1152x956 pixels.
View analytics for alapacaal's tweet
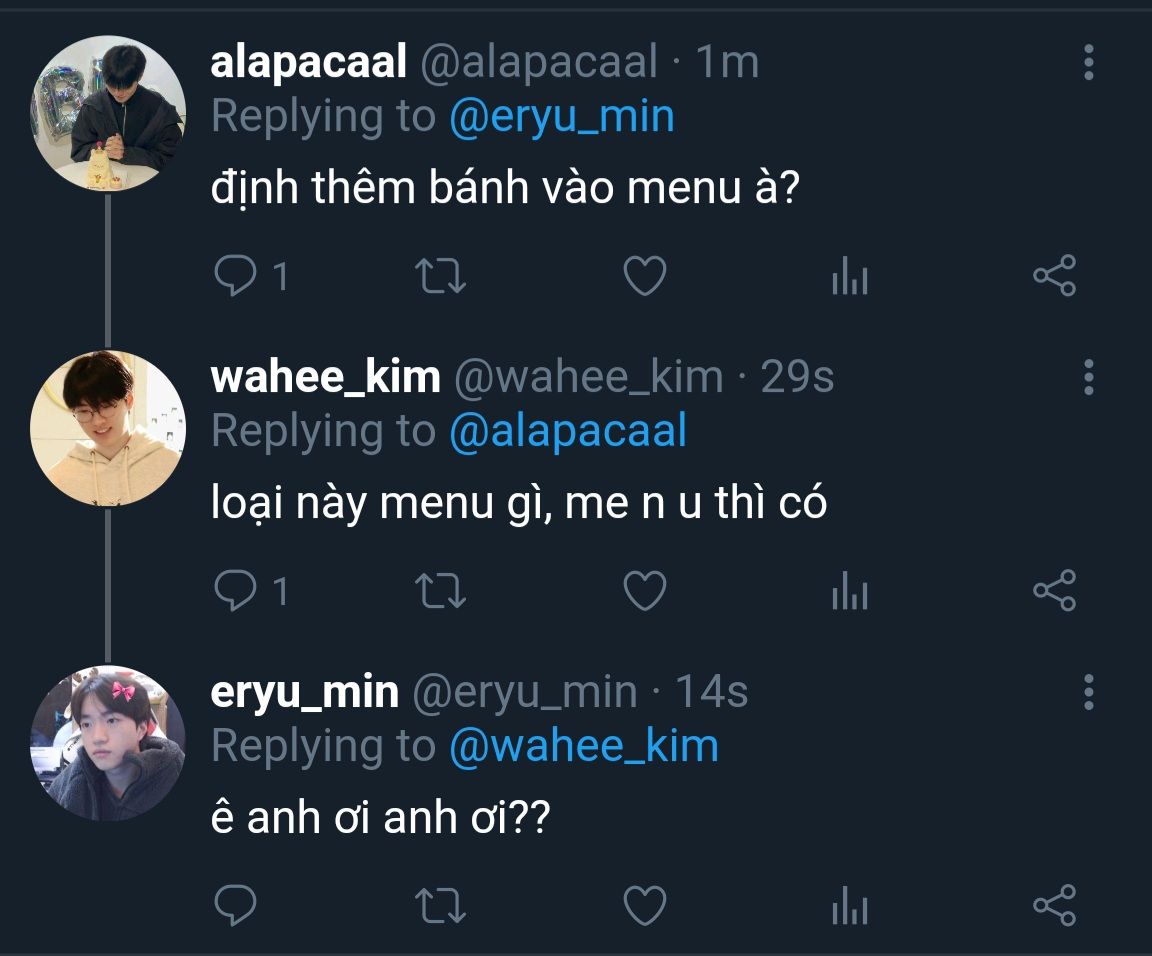[850, 277]
